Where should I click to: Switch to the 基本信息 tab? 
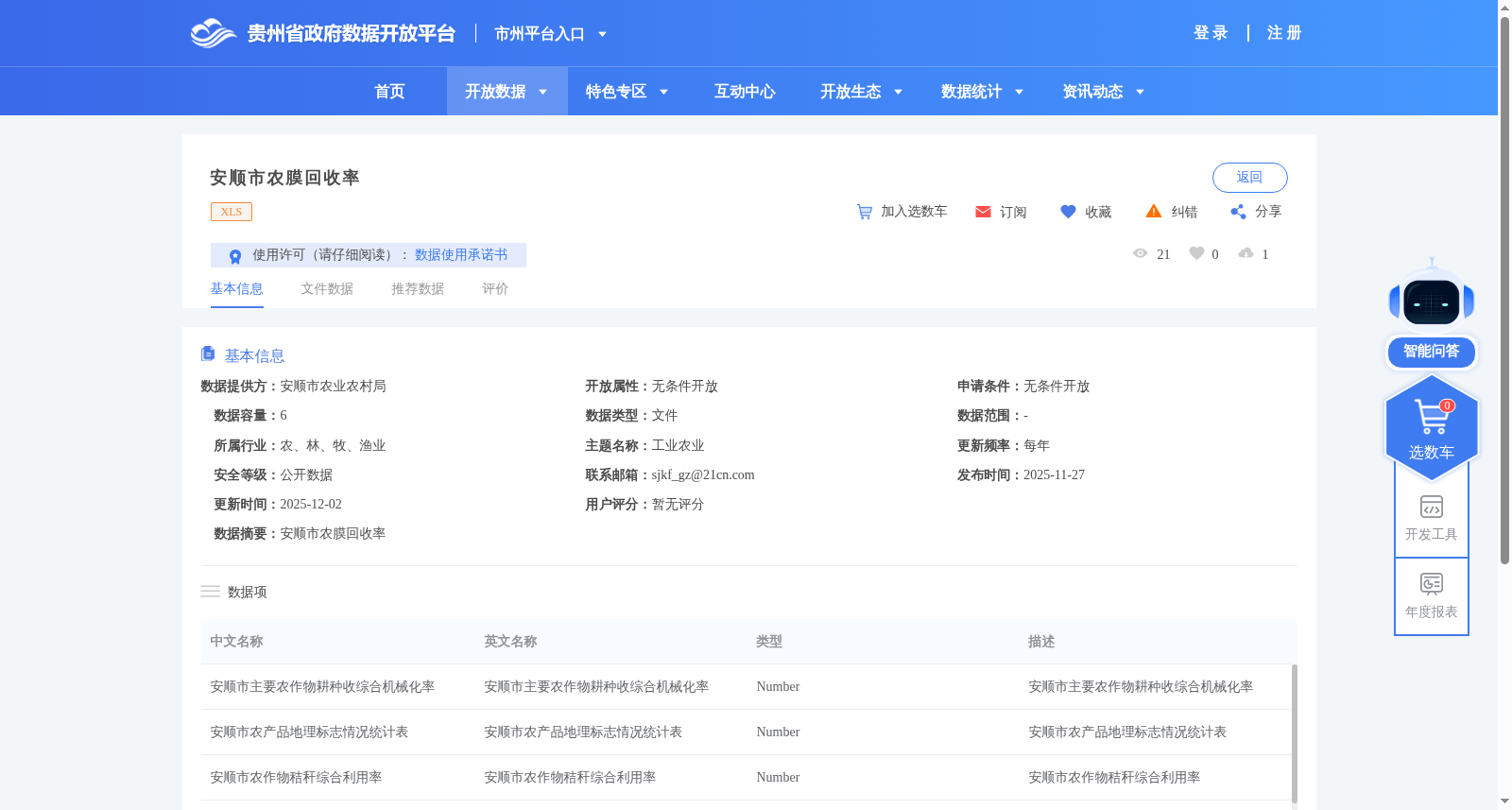(x=236, y=289)
